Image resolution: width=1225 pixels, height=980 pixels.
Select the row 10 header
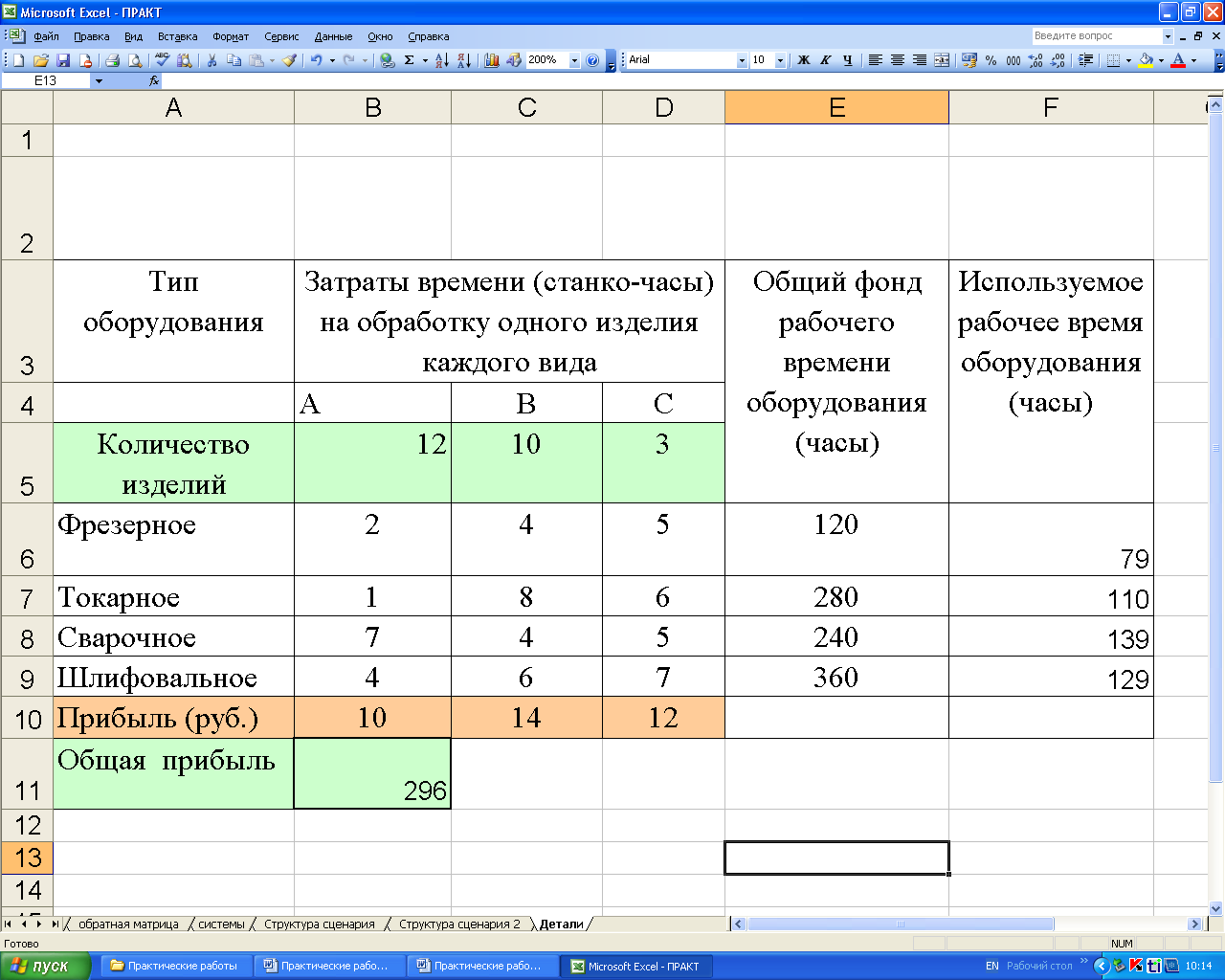click(27, 718)
